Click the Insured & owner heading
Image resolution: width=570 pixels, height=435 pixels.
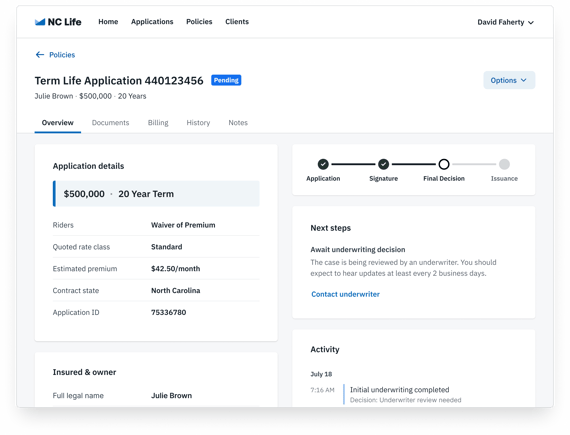(x=84, y=372)
